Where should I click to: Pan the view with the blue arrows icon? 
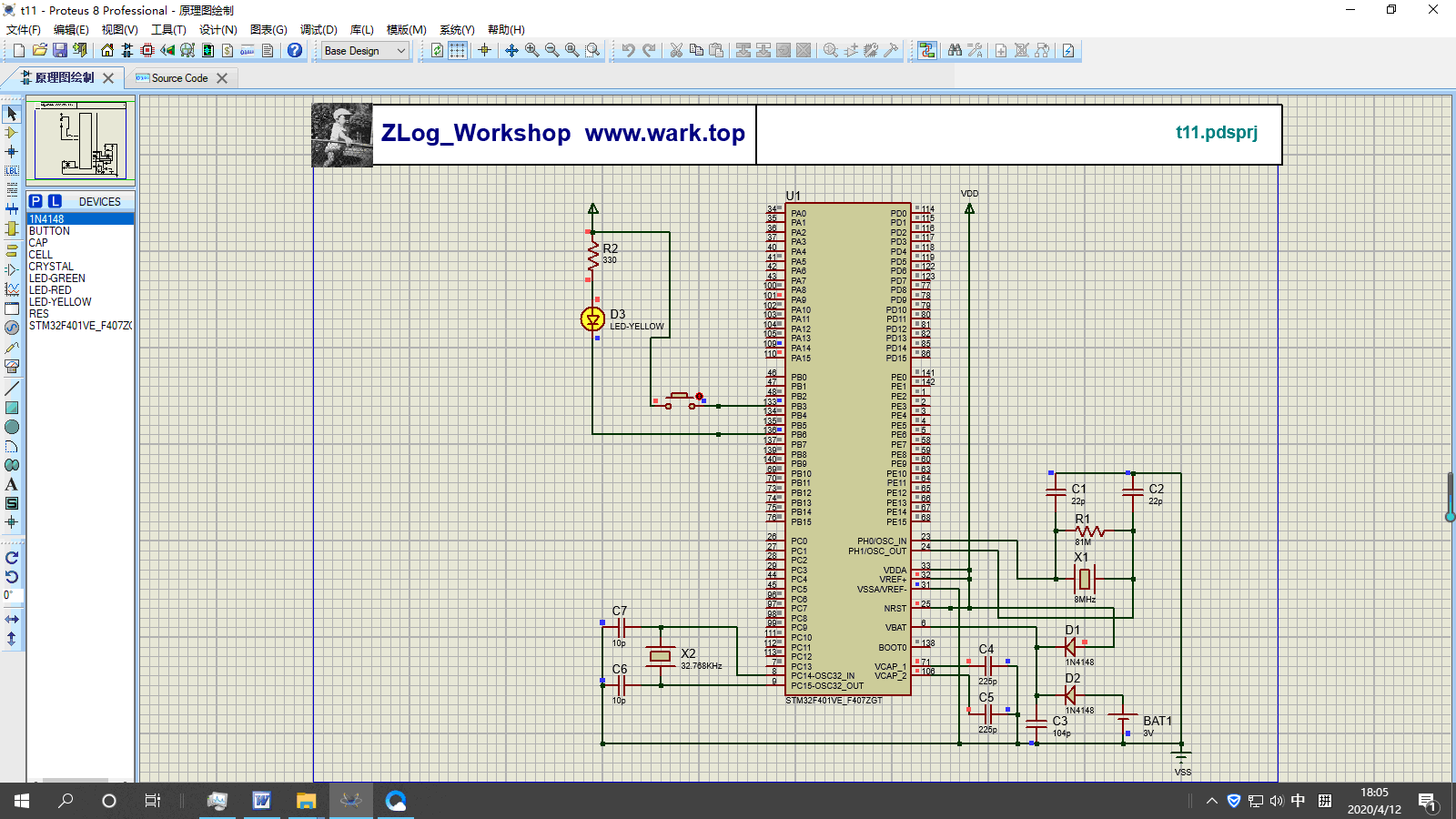tap(511, 50)
